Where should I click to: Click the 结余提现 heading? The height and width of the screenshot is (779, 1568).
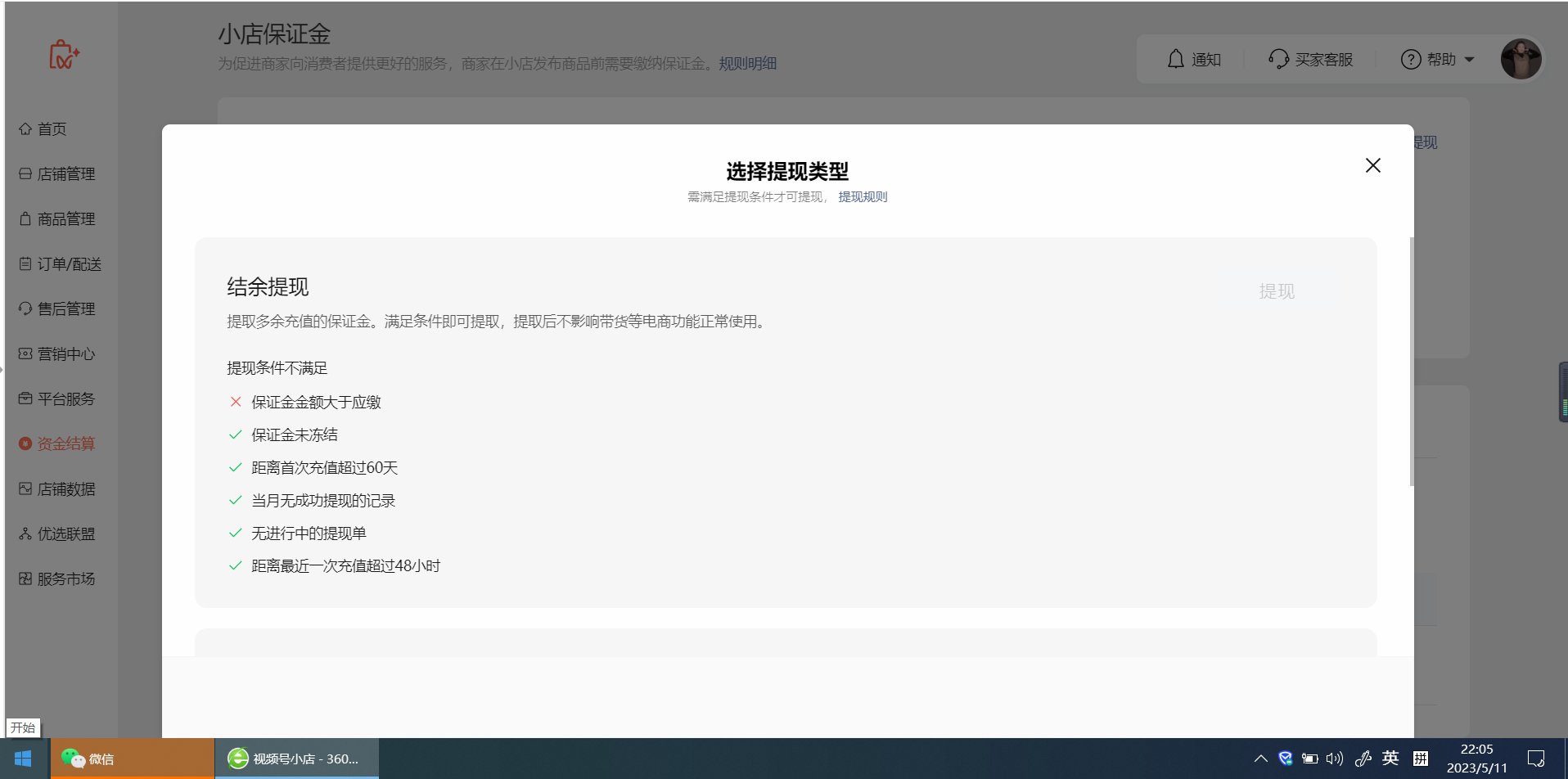click(268, 287)
